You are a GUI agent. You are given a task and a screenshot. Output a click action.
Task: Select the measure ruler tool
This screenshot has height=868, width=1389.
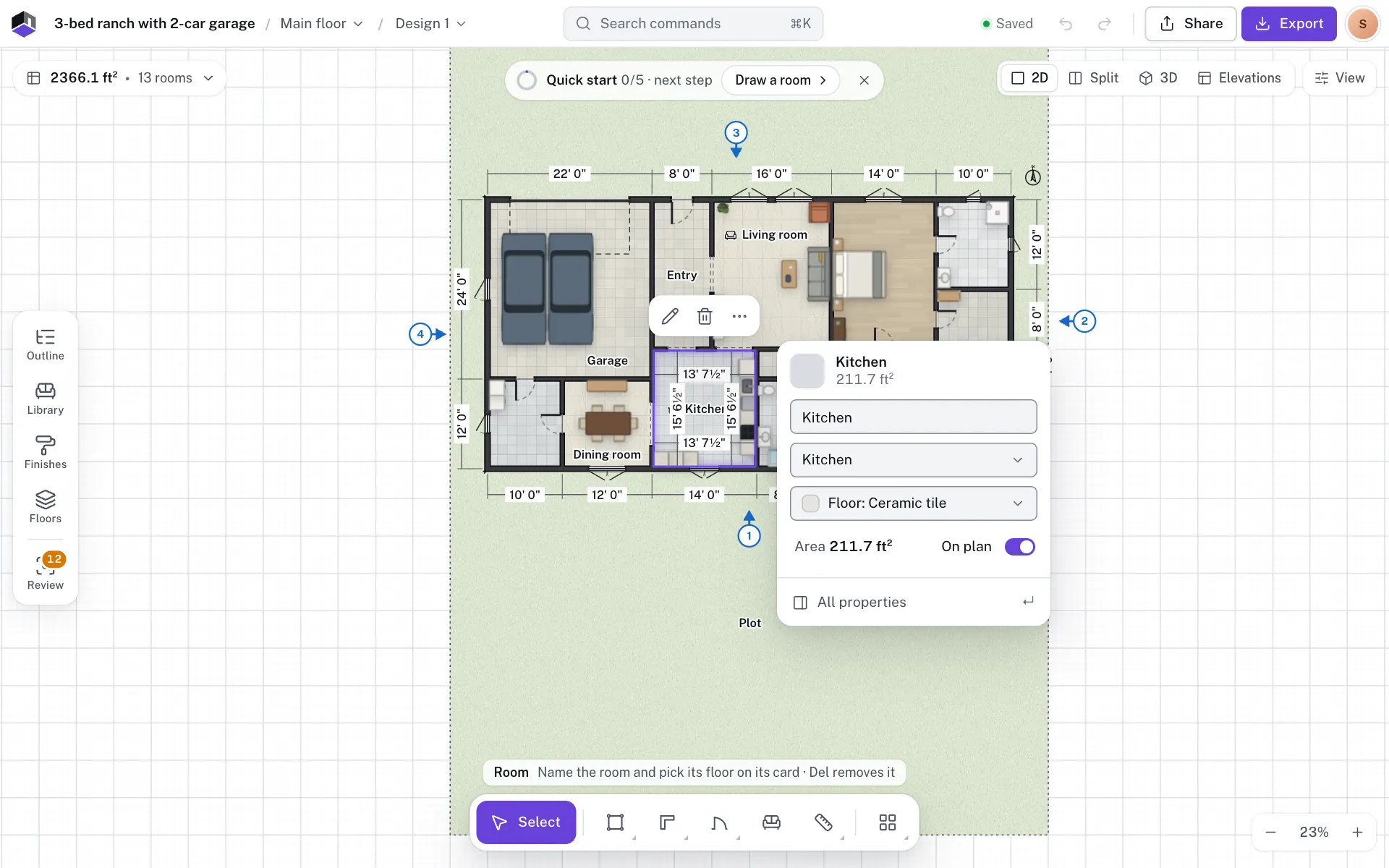click(823, 822)
